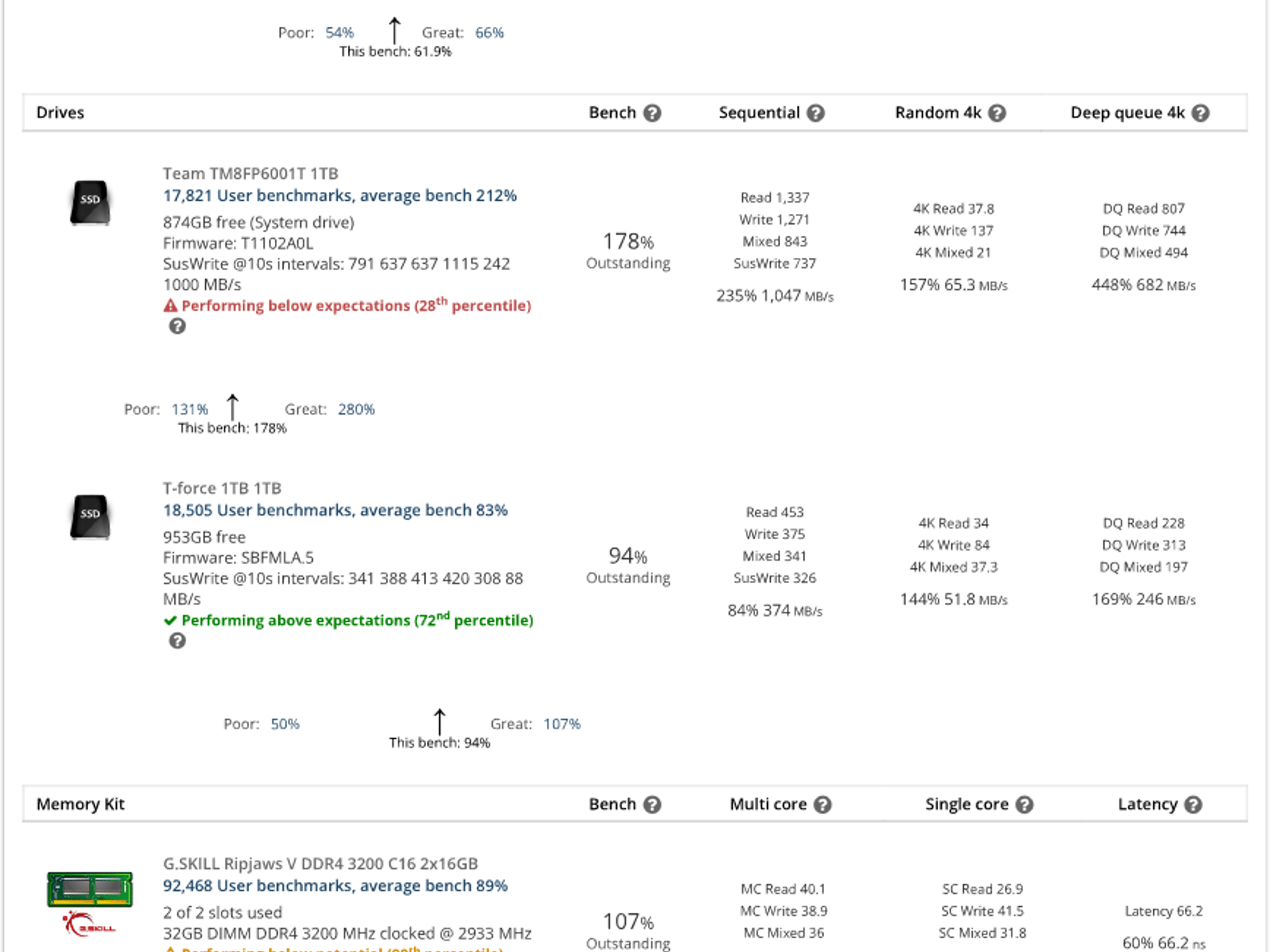The image size is (1270, 952).
Task: Click the Poor 131% value link
Action: [190, 409]
